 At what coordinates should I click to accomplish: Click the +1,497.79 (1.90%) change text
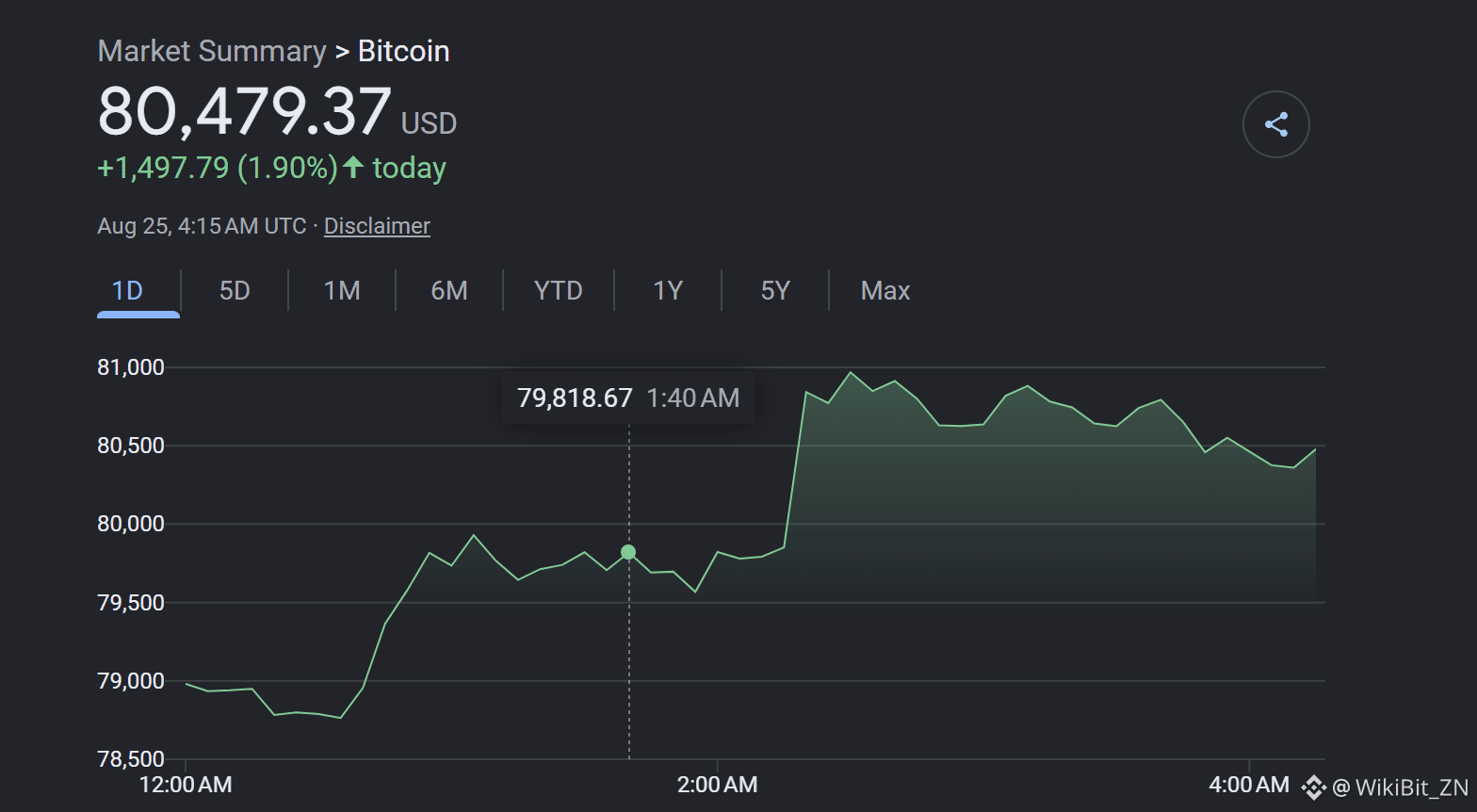[x=218, y=168]
